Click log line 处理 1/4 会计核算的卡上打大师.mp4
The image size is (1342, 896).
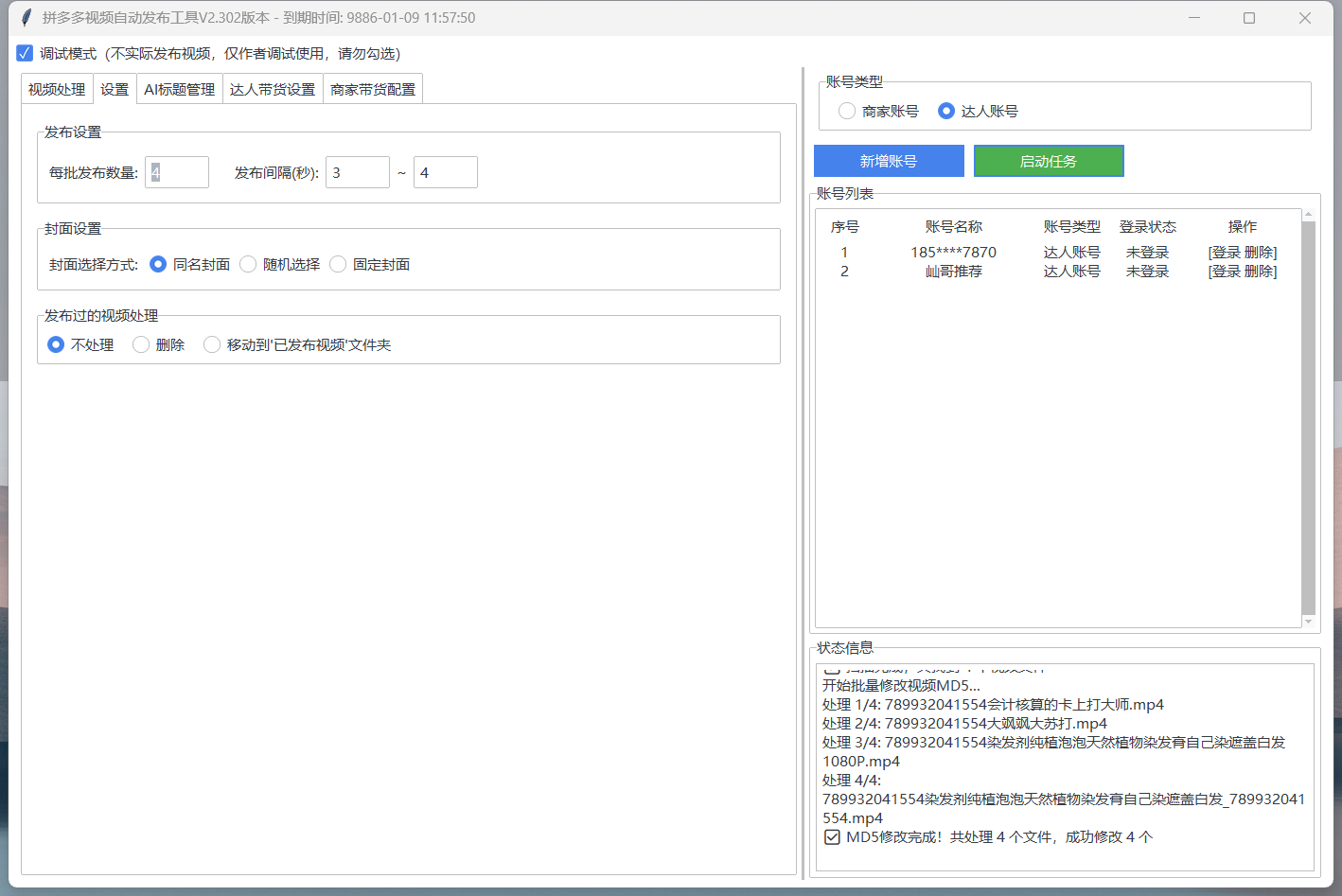click(x=993, y=705)
